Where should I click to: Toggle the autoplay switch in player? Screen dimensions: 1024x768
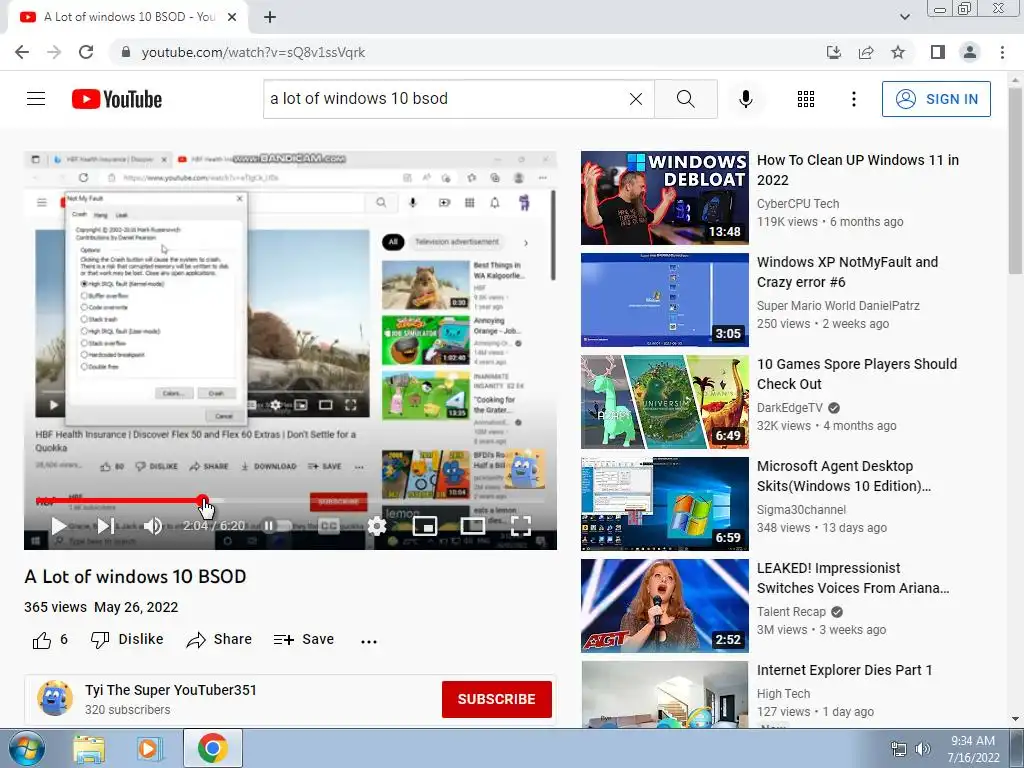click(276, 526)
